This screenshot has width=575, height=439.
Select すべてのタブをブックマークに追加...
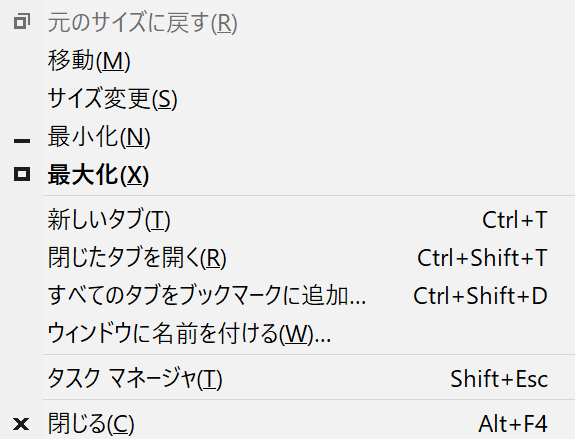[x=207, y=296]
